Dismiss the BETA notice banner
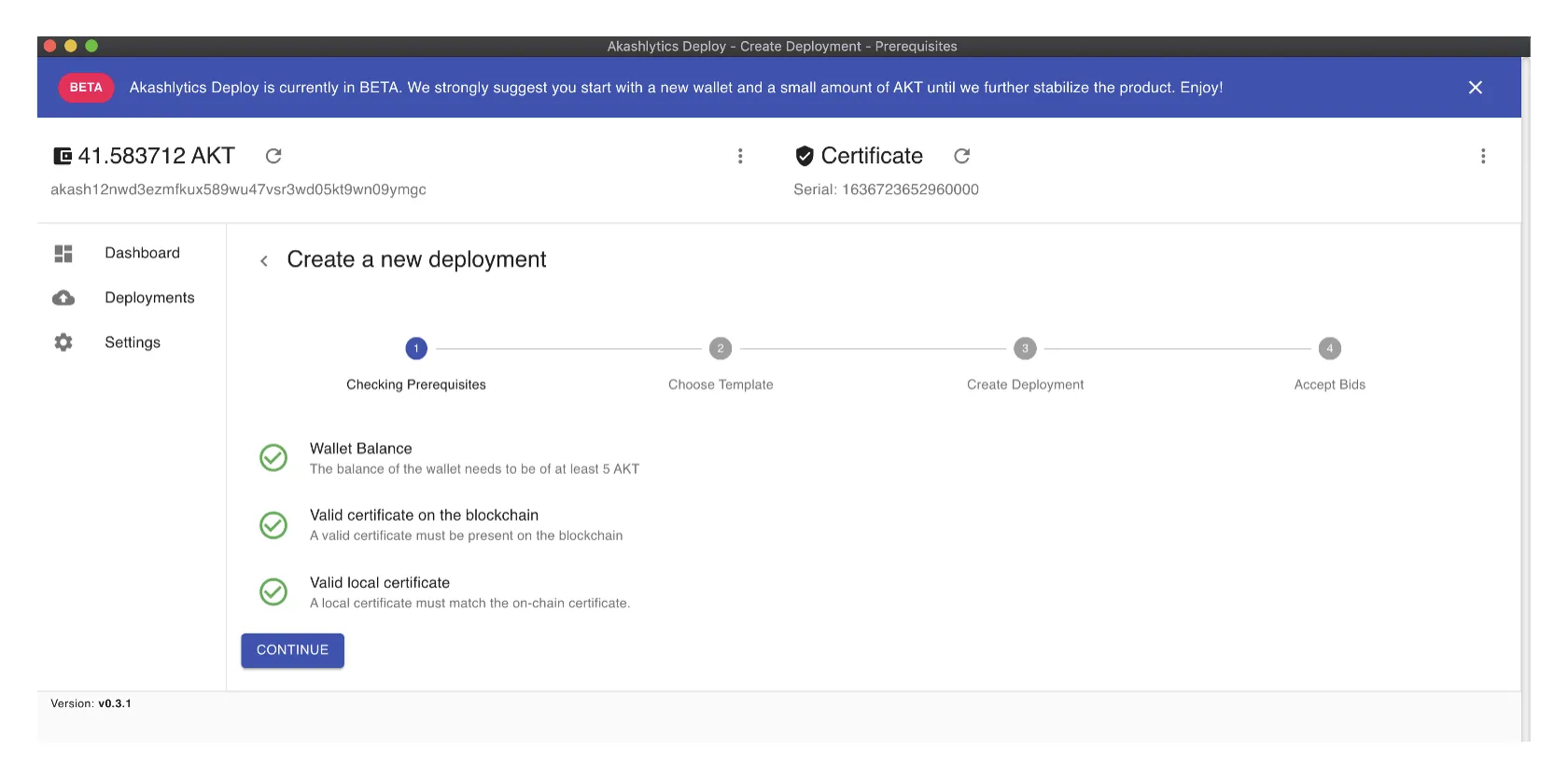Screen dimensions: 1568x779 (1475, 88)
